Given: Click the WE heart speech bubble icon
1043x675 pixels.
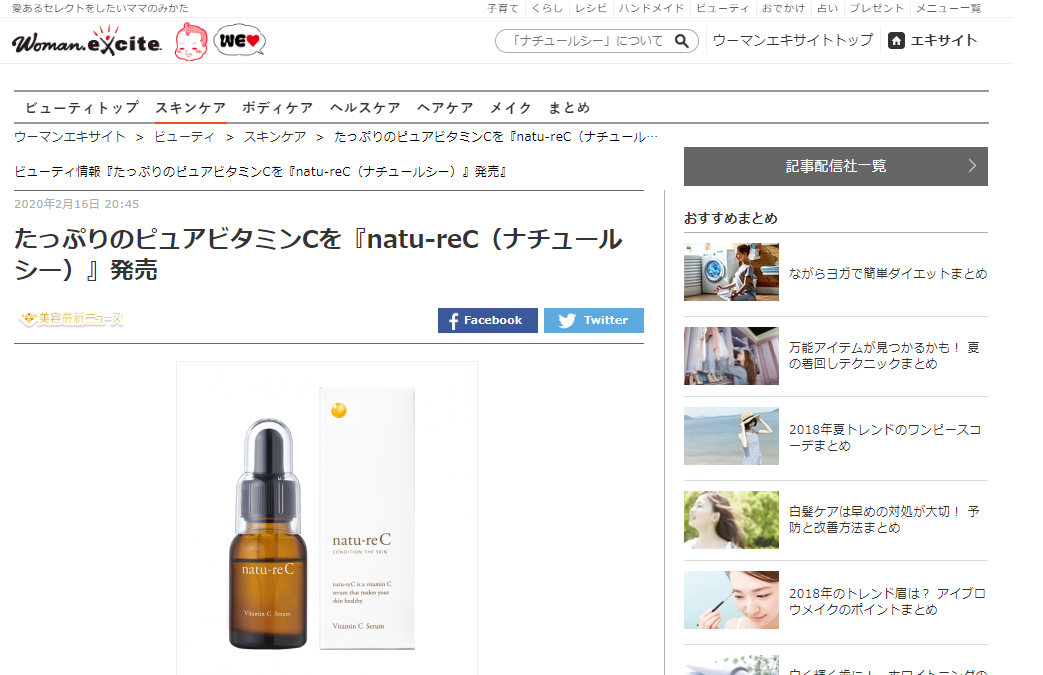Looking at the screenshot, I should point(240,41).
